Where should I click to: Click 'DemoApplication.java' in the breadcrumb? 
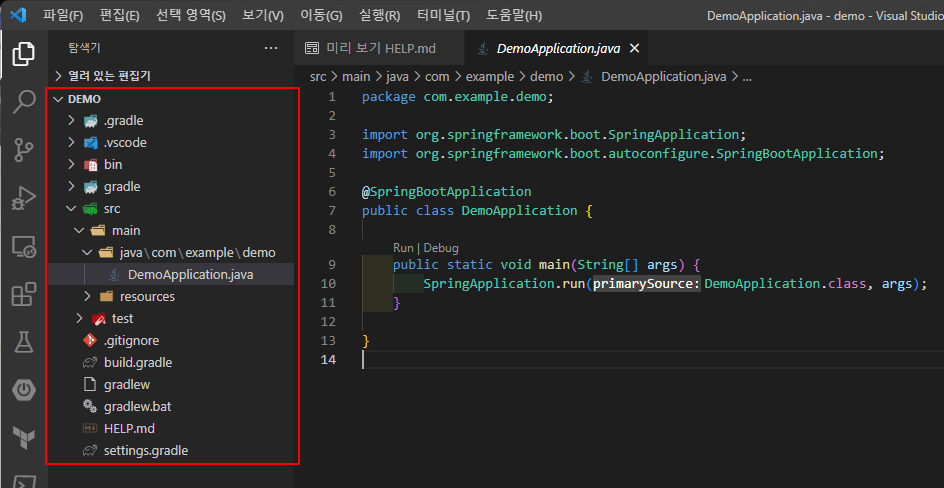click(x=663, y=76)
